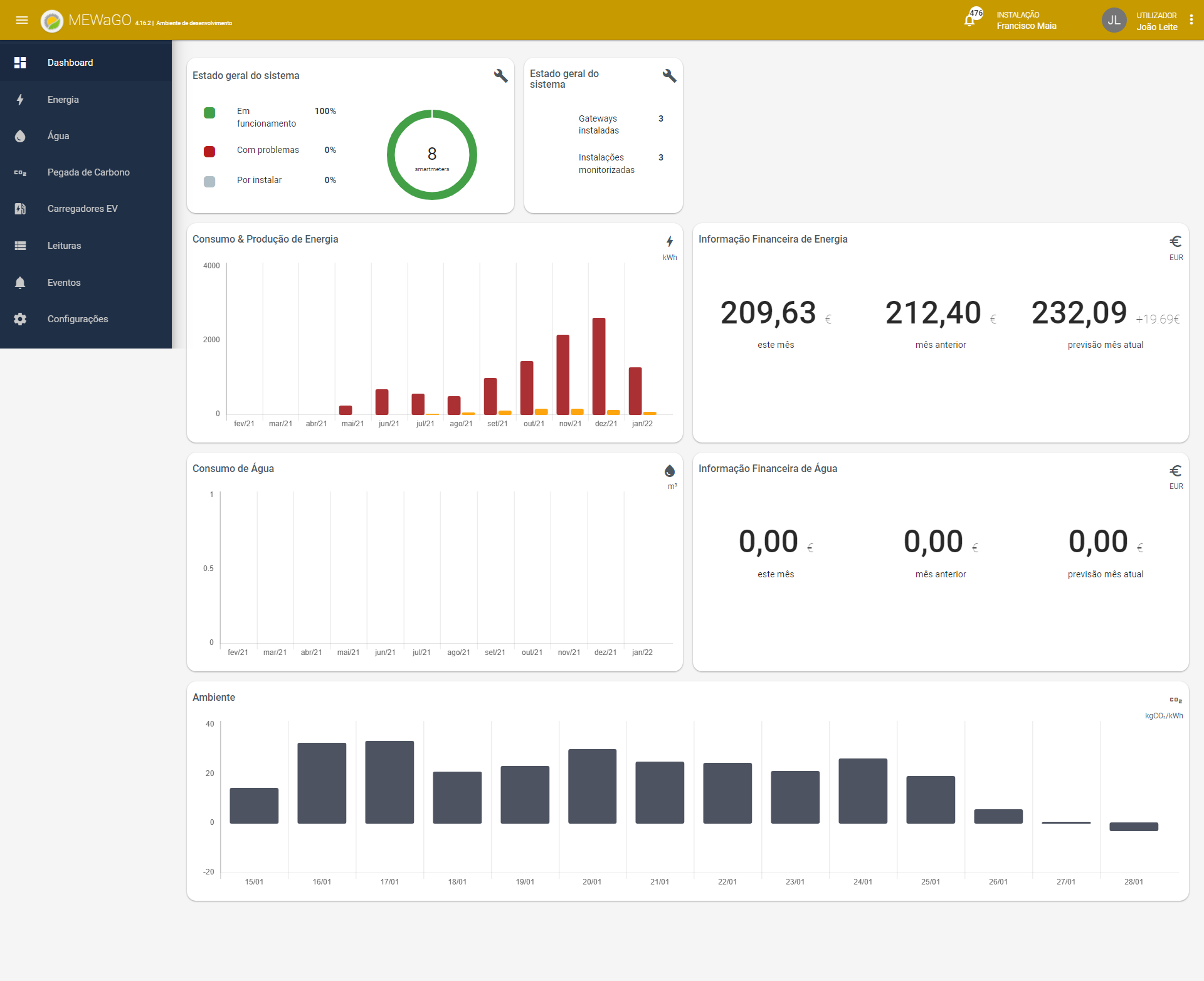Click the CO2 icon on Ambiente card

pyautogui.click(x=1176, y=700)
